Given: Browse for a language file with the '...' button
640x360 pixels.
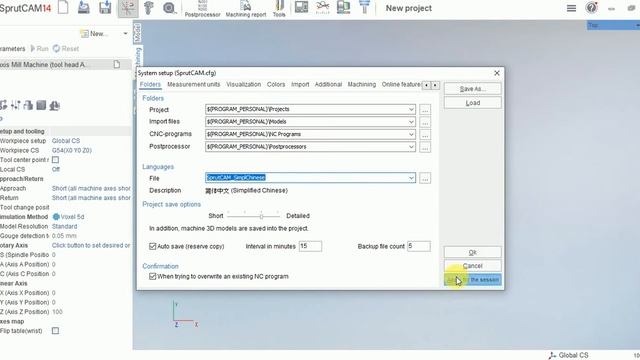Looking at the screenshot, I should click(x=425, y=178).
